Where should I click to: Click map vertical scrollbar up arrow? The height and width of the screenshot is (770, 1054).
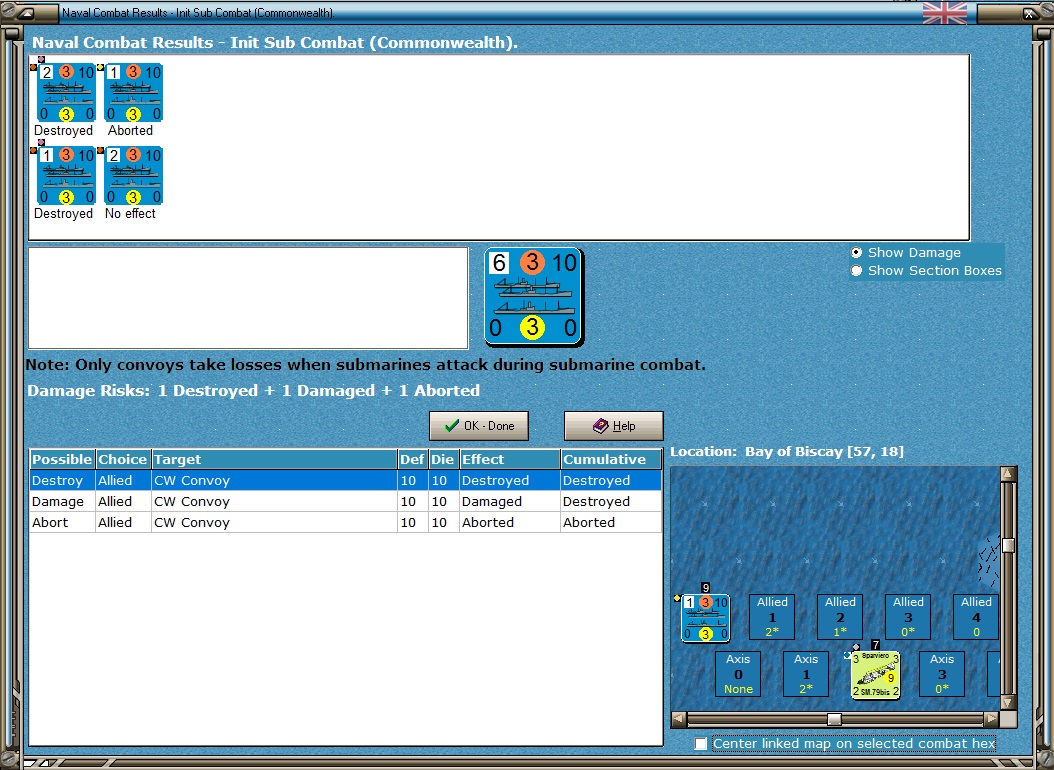pos(1008,474)
